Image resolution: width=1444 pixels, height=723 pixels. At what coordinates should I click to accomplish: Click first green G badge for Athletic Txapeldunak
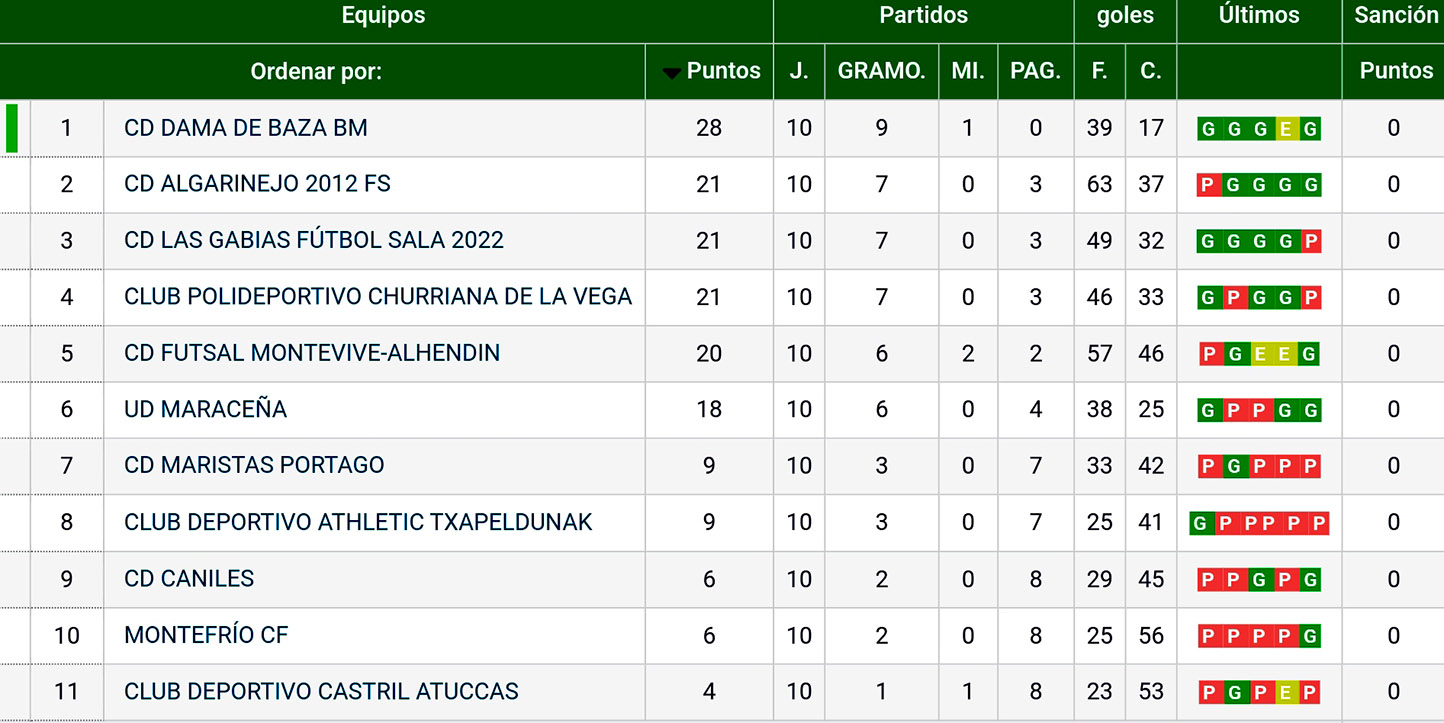1200,523
